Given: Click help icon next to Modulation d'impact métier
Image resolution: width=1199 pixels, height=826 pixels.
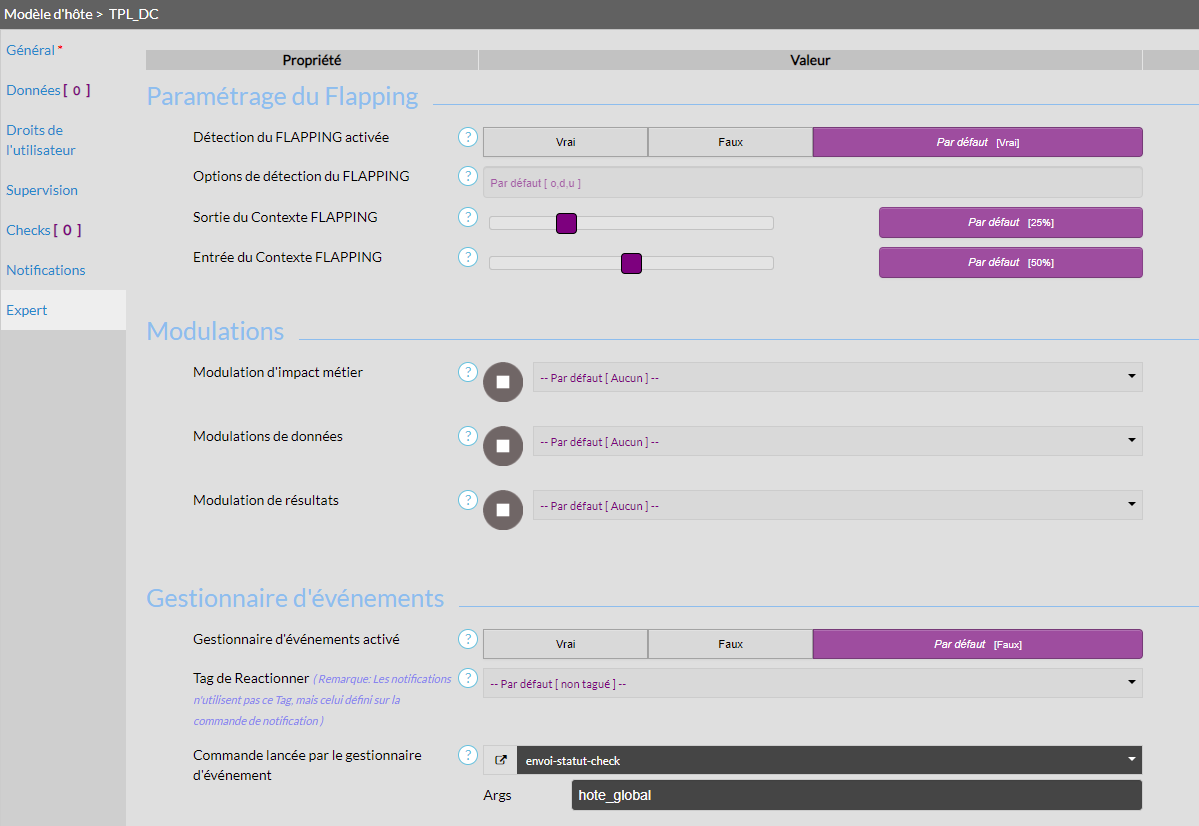Looking at the screenshot, I should coord(467,372).
